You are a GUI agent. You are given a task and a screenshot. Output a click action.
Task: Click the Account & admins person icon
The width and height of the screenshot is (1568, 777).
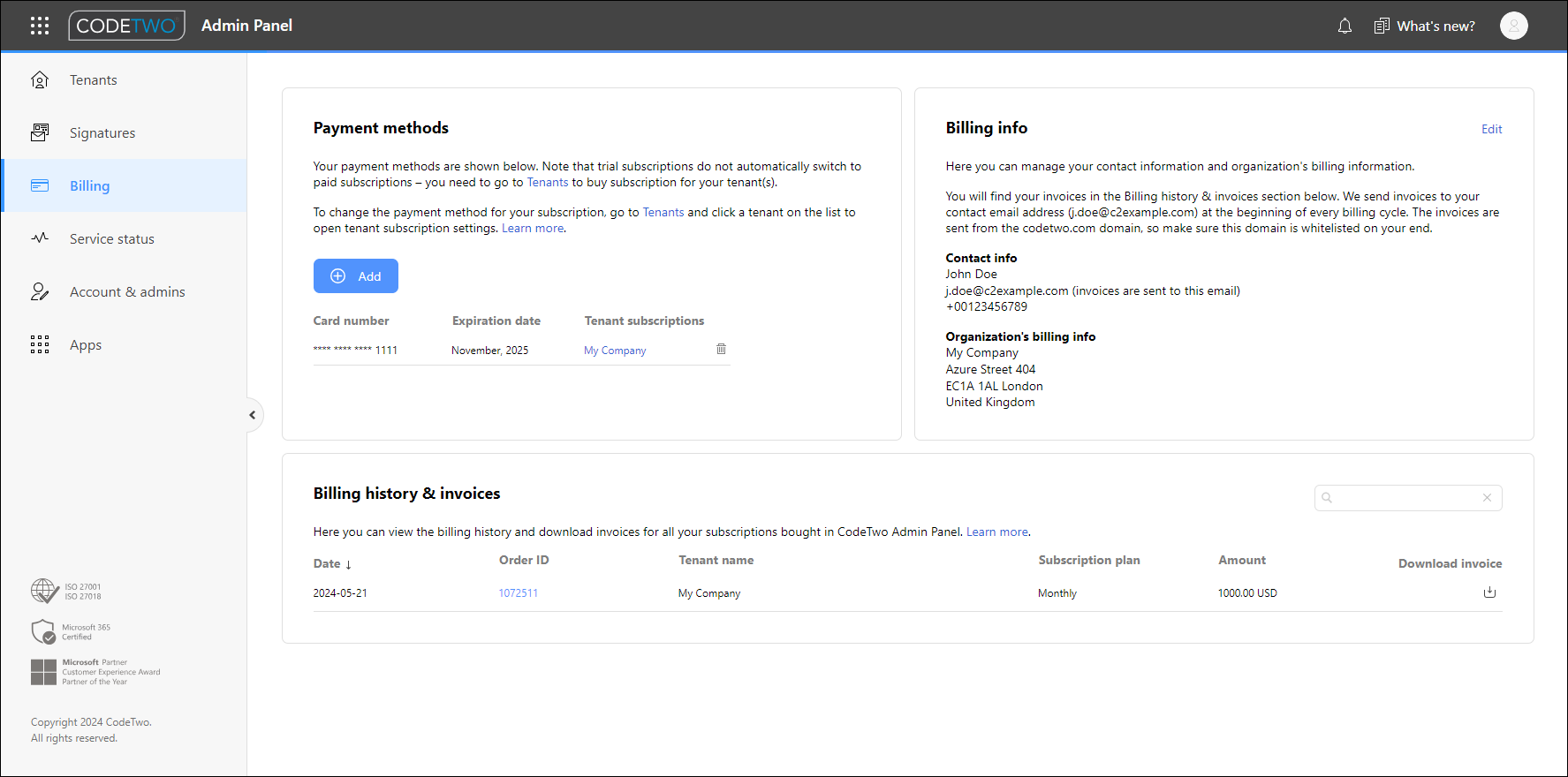pyautogui.click(x=40, y=291)
